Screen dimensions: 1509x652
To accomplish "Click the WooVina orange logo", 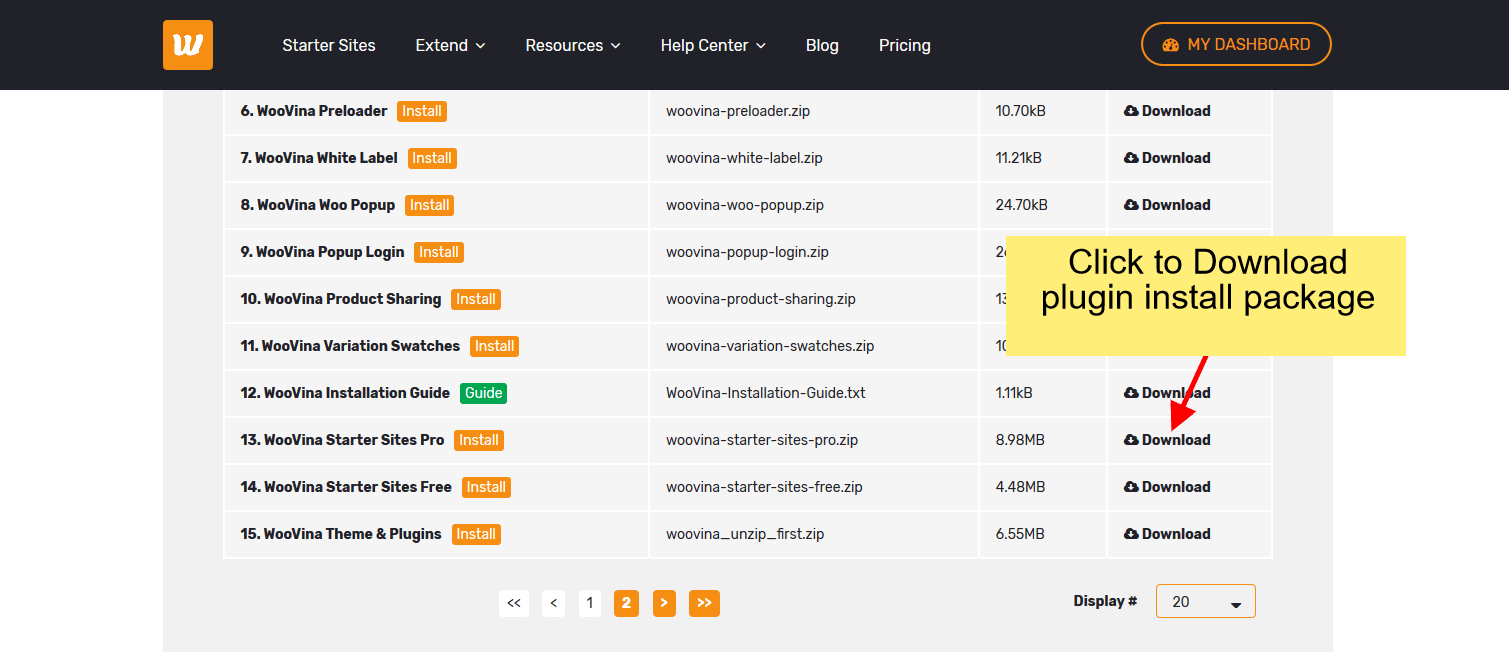I will 188,45.
